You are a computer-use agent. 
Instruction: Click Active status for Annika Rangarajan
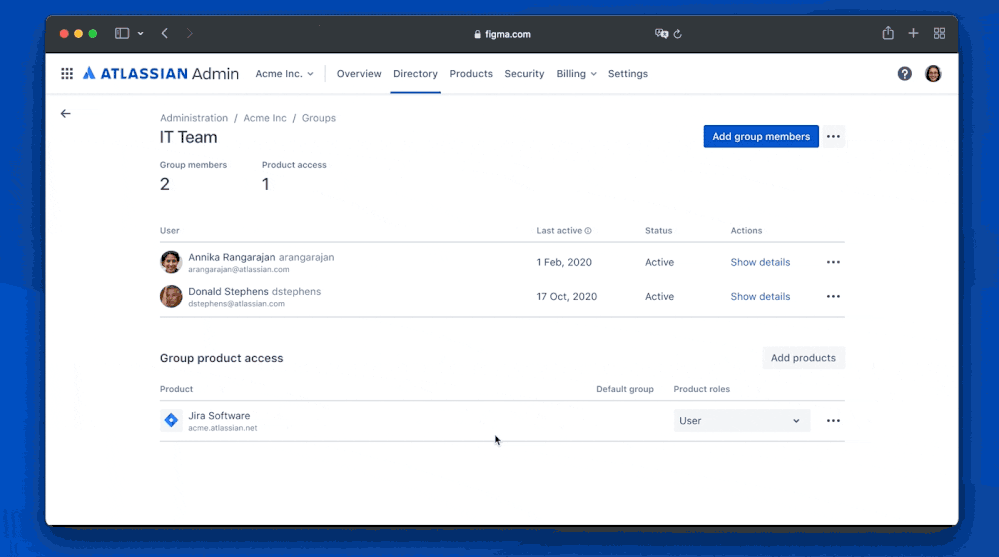[x=659, y=262]
